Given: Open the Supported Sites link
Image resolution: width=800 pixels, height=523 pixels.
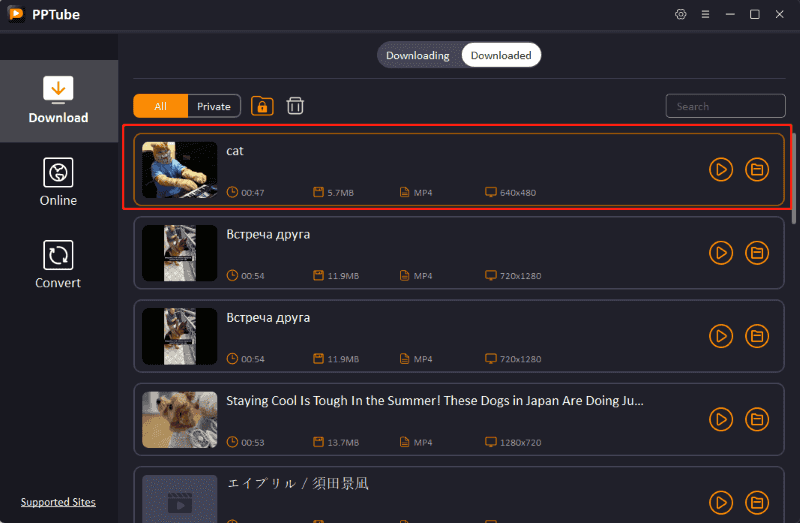Looking at the screenshot, I should (x=58, y=502).
